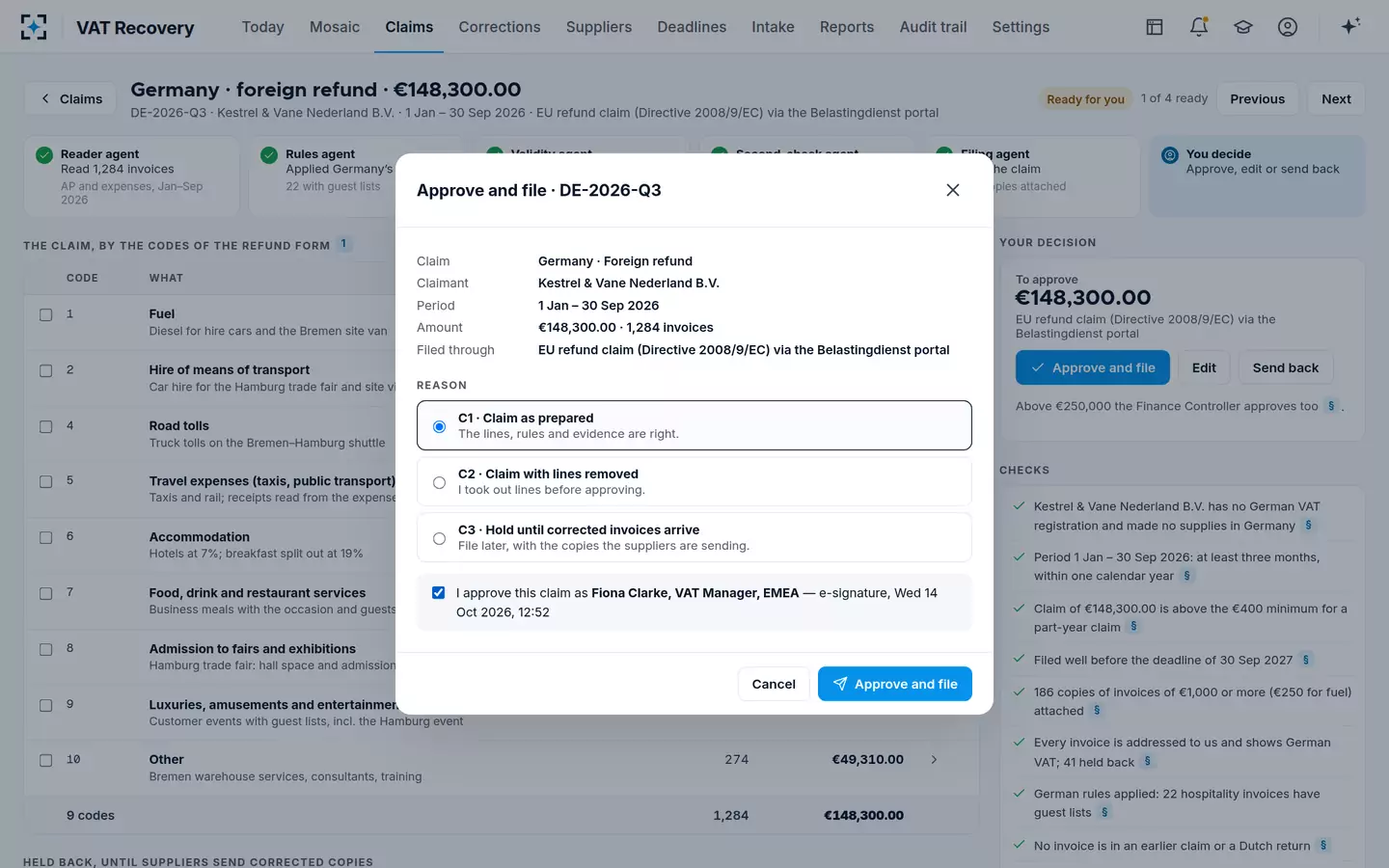Image resolution: width=1389 pixels, height=868 pixels.
Task: Open the note badge 1 beside refund form heading
Action: tap(343, 245)
